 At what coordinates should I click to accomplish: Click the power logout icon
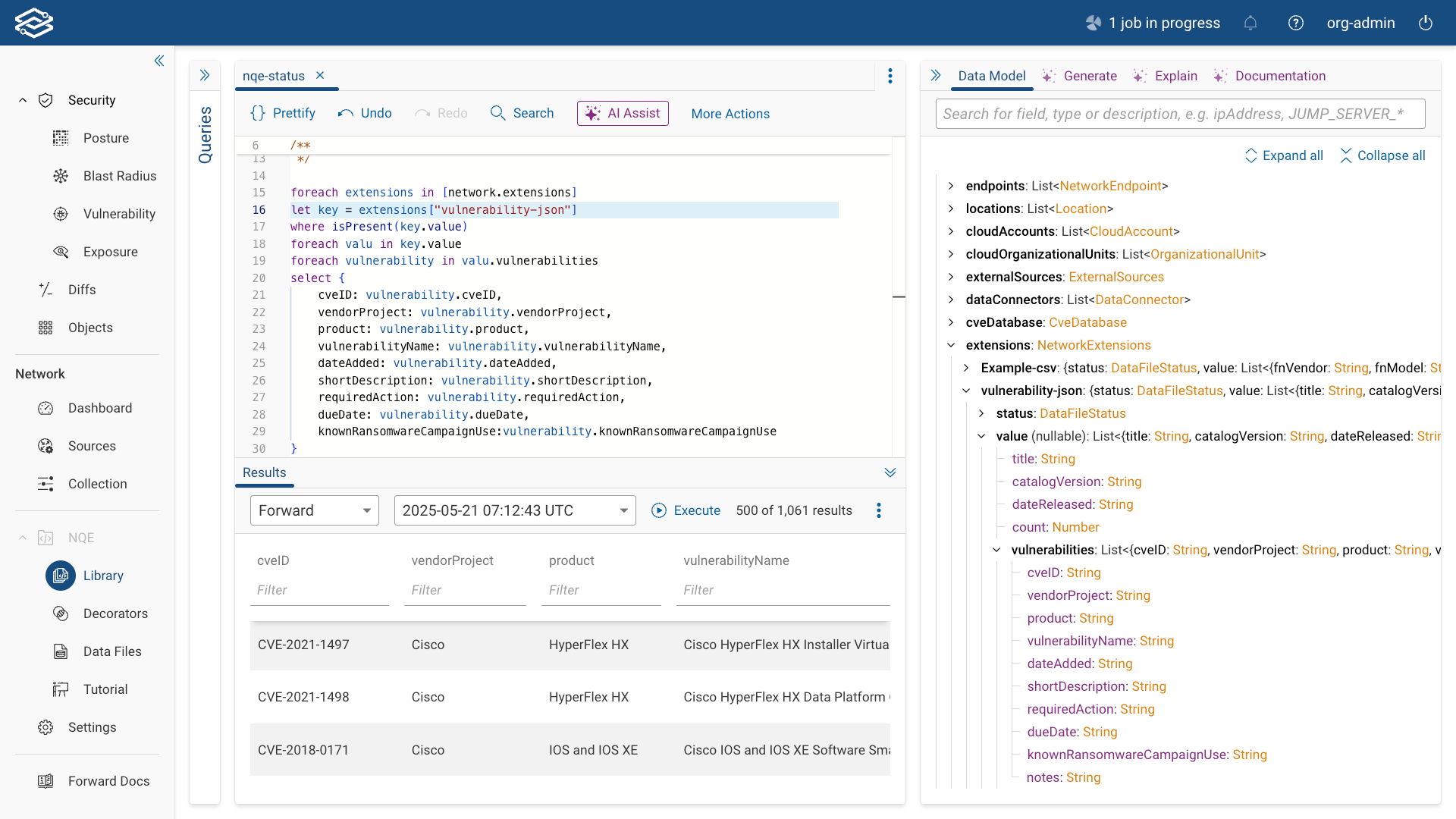pos(1426,23)
